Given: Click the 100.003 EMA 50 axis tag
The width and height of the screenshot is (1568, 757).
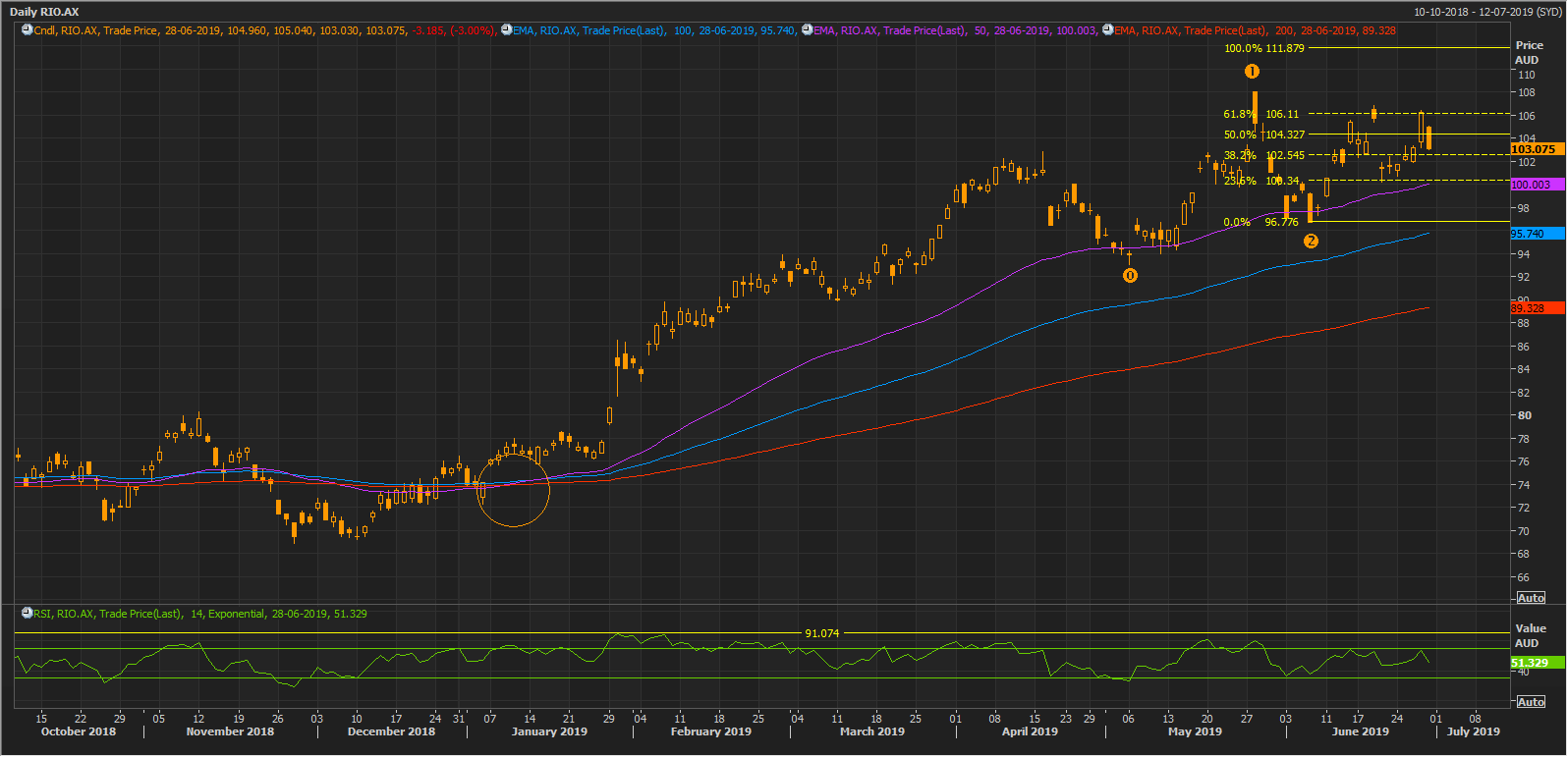Looking at the screenshot, I should (x=1537, y=185).
